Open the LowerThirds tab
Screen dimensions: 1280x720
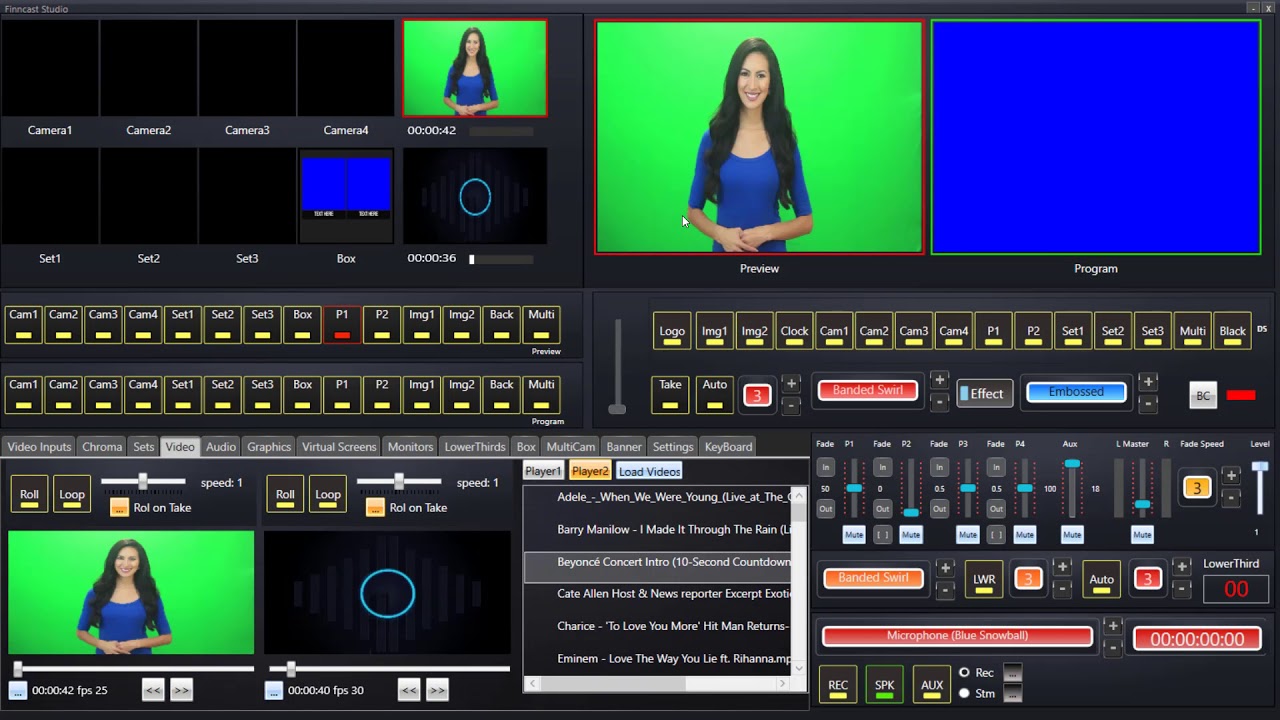coord(475,447)
